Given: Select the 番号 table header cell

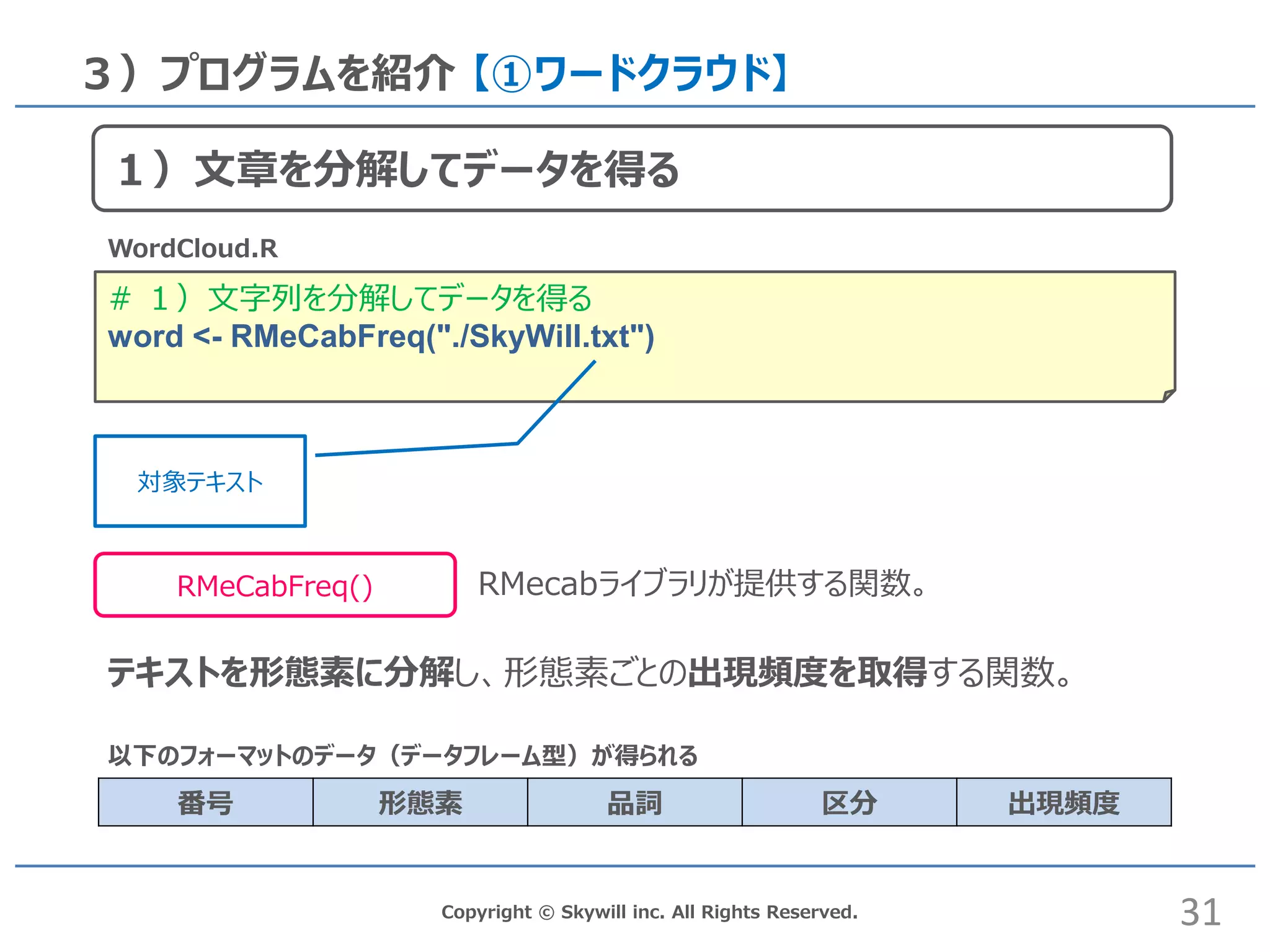Looking at the screenshot, I should point(206,803).
